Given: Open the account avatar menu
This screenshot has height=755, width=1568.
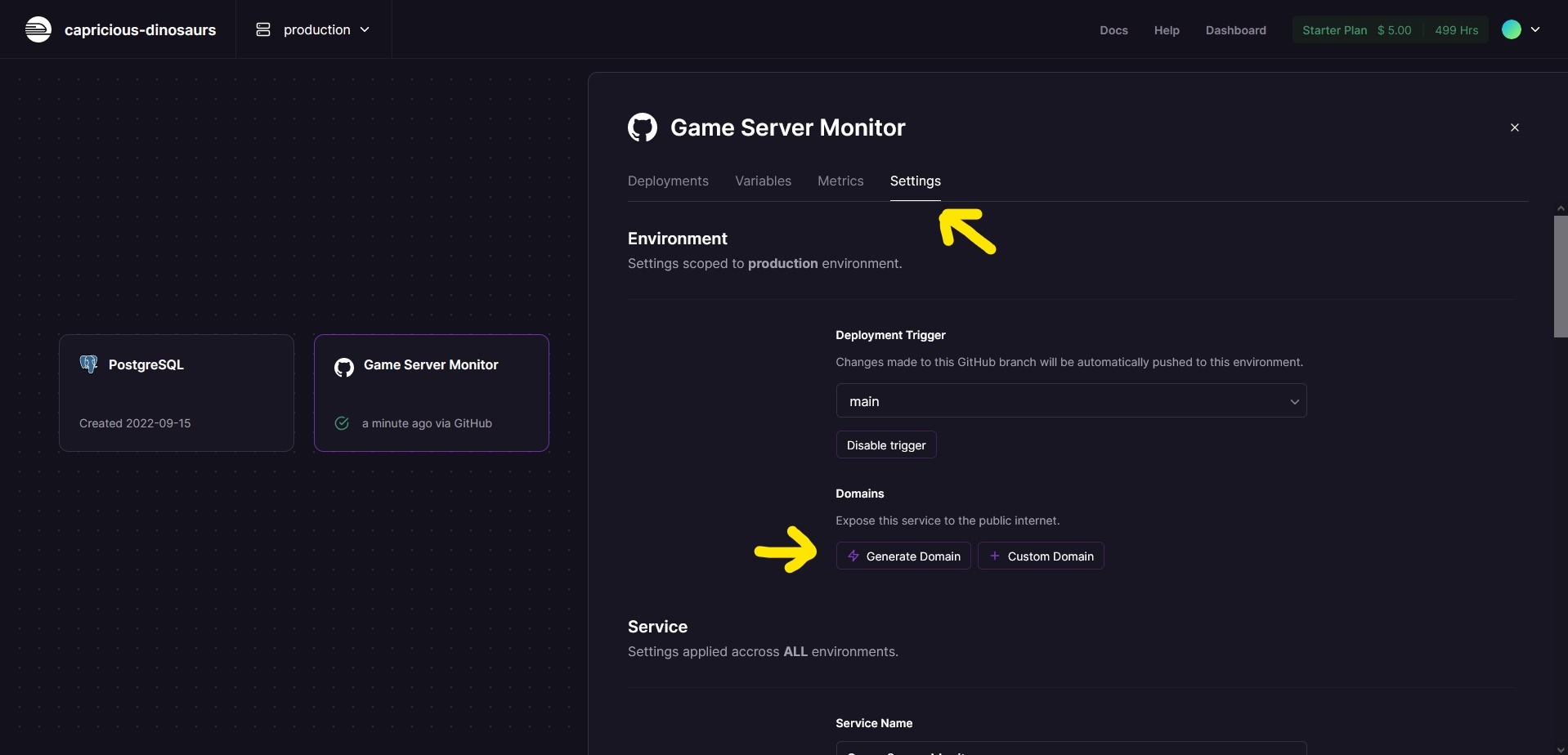Looking at the screenshot, I should [x=1521, y=29].
